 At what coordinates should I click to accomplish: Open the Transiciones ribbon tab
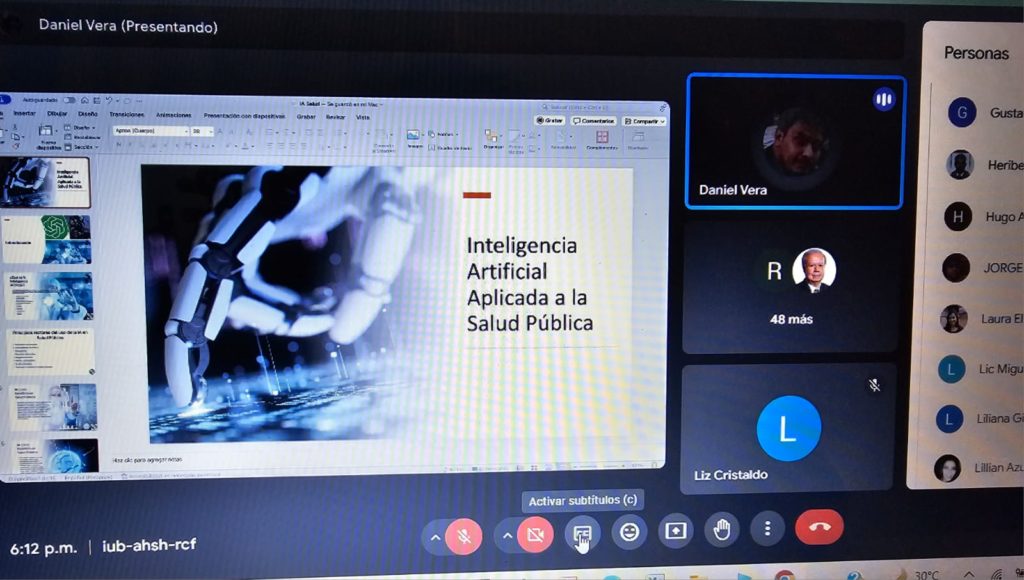coord(126,114)
